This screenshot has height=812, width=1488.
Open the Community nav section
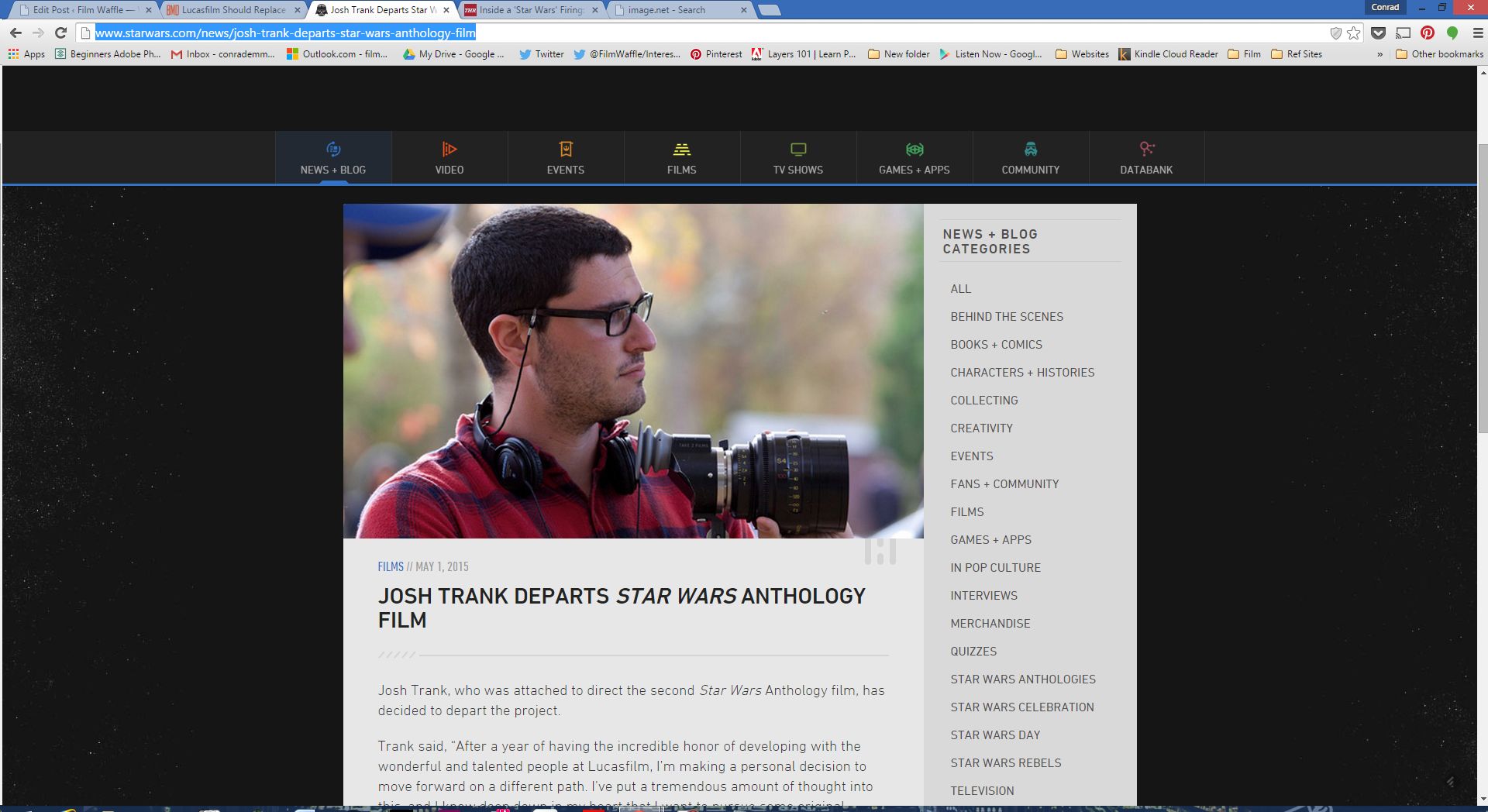[x=1031, y=158]
